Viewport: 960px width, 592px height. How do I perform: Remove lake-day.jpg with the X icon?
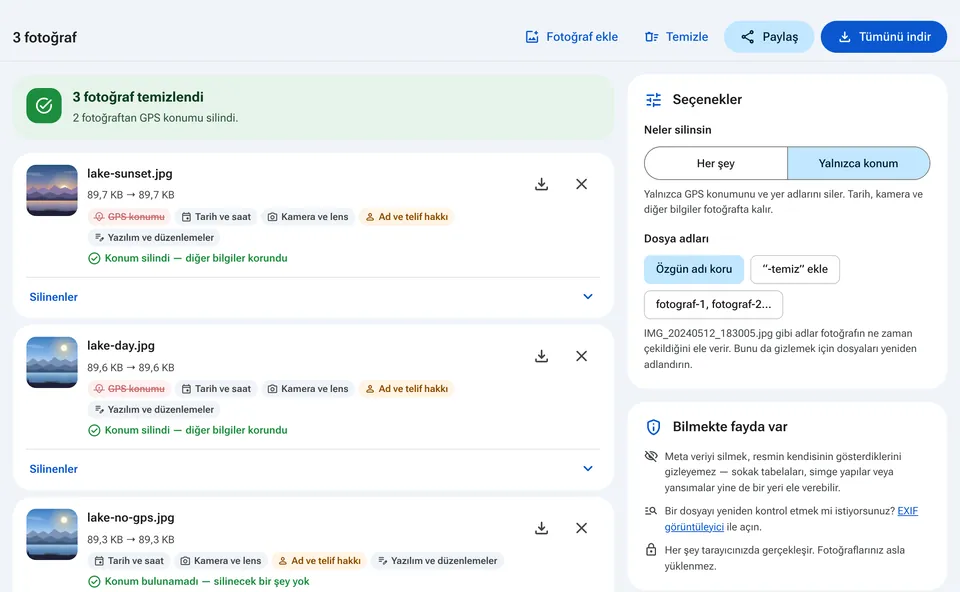click(582, 356)
